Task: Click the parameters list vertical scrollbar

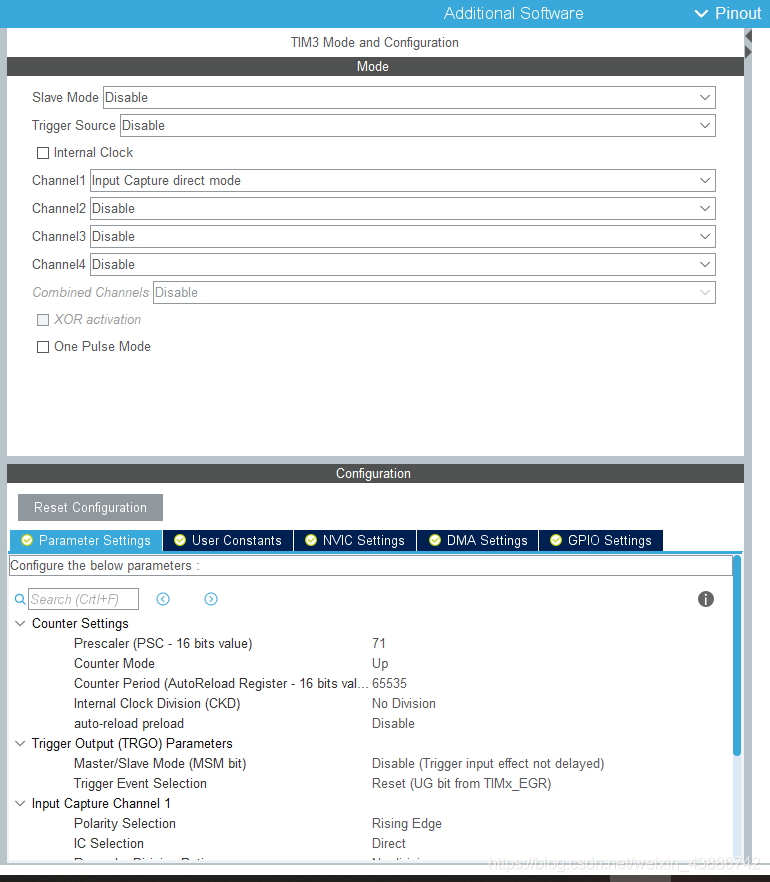Action: click(x=737, y=655)
